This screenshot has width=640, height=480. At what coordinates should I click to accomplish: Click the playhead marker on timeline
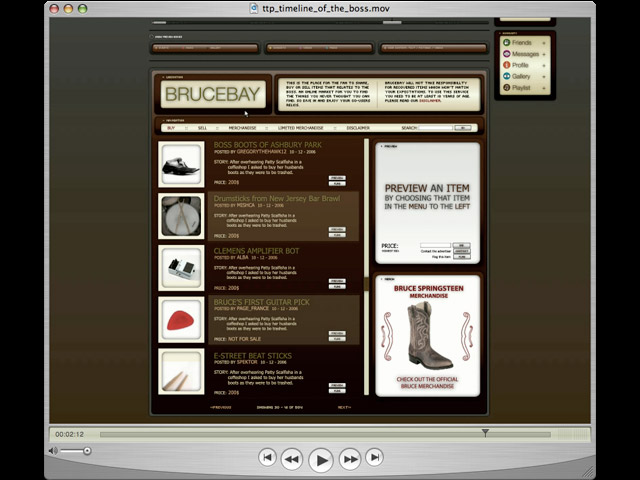point(485,433)
